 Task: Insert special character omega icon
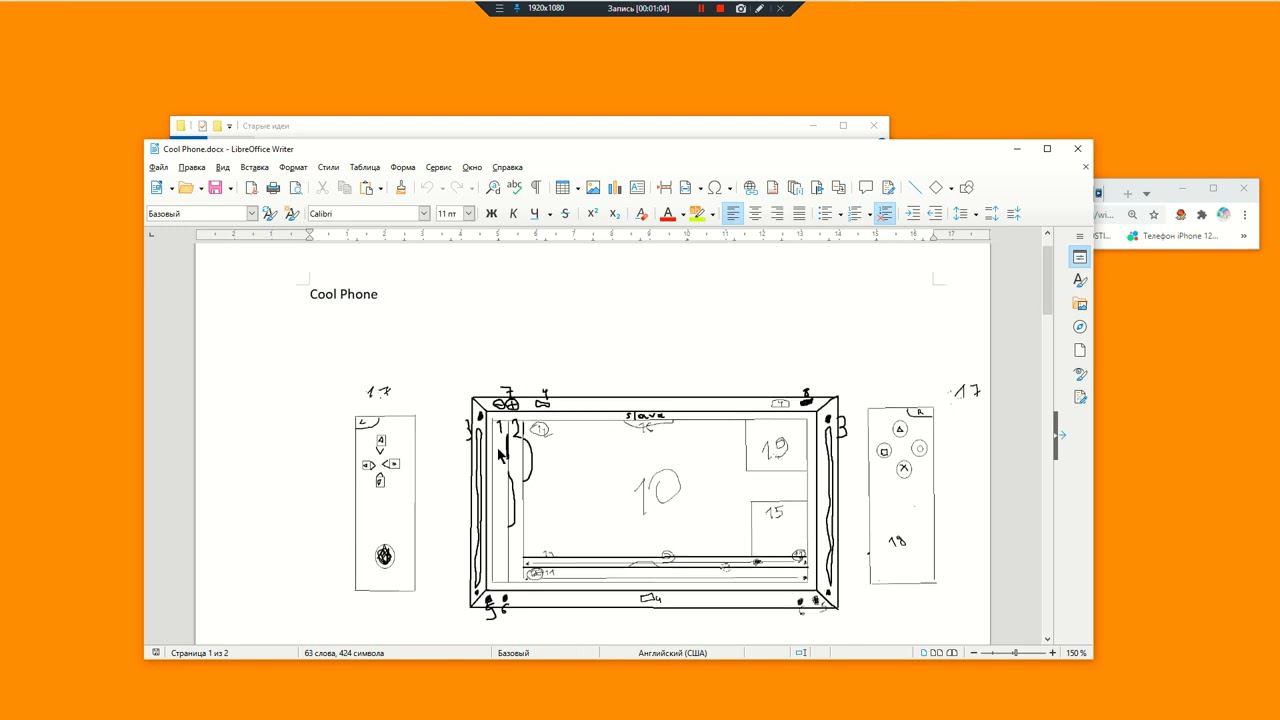click(715, 188)
